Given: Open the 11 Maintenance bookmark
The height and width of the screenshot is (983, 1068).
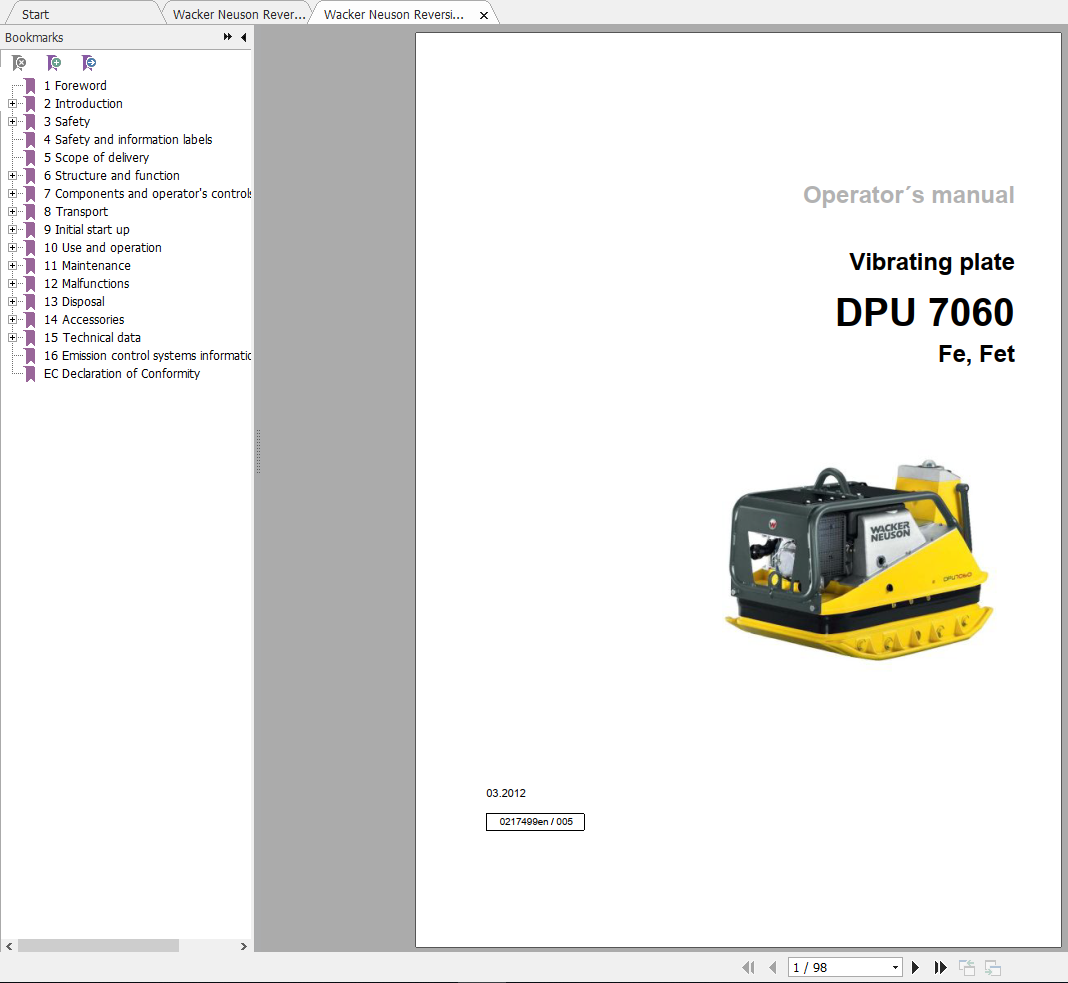Looking at the screenshot, I should (87, 266).
